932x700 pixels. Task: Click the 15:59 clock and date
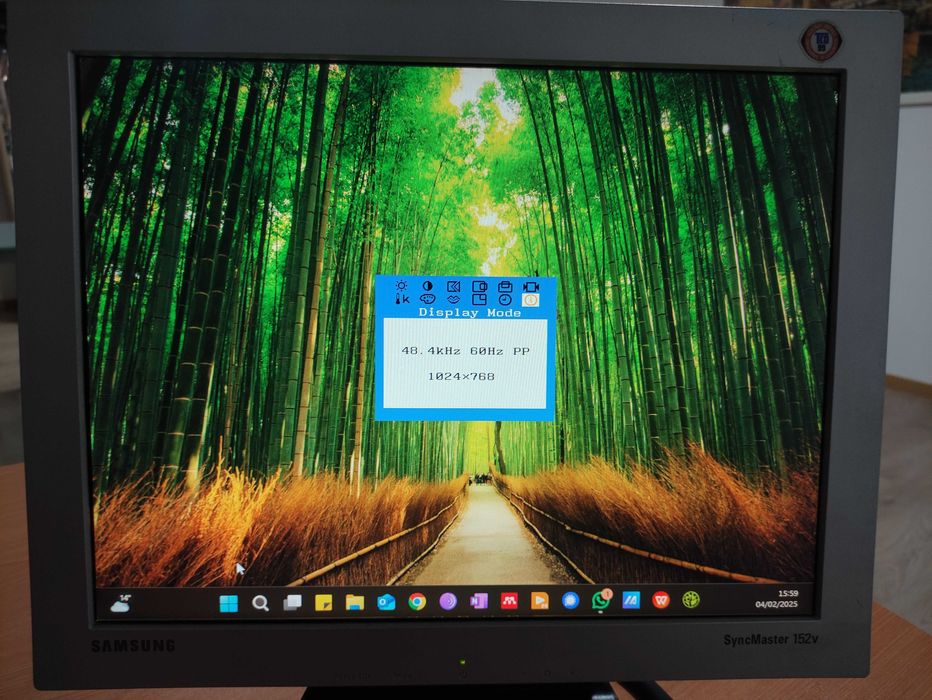pos(777,599)
